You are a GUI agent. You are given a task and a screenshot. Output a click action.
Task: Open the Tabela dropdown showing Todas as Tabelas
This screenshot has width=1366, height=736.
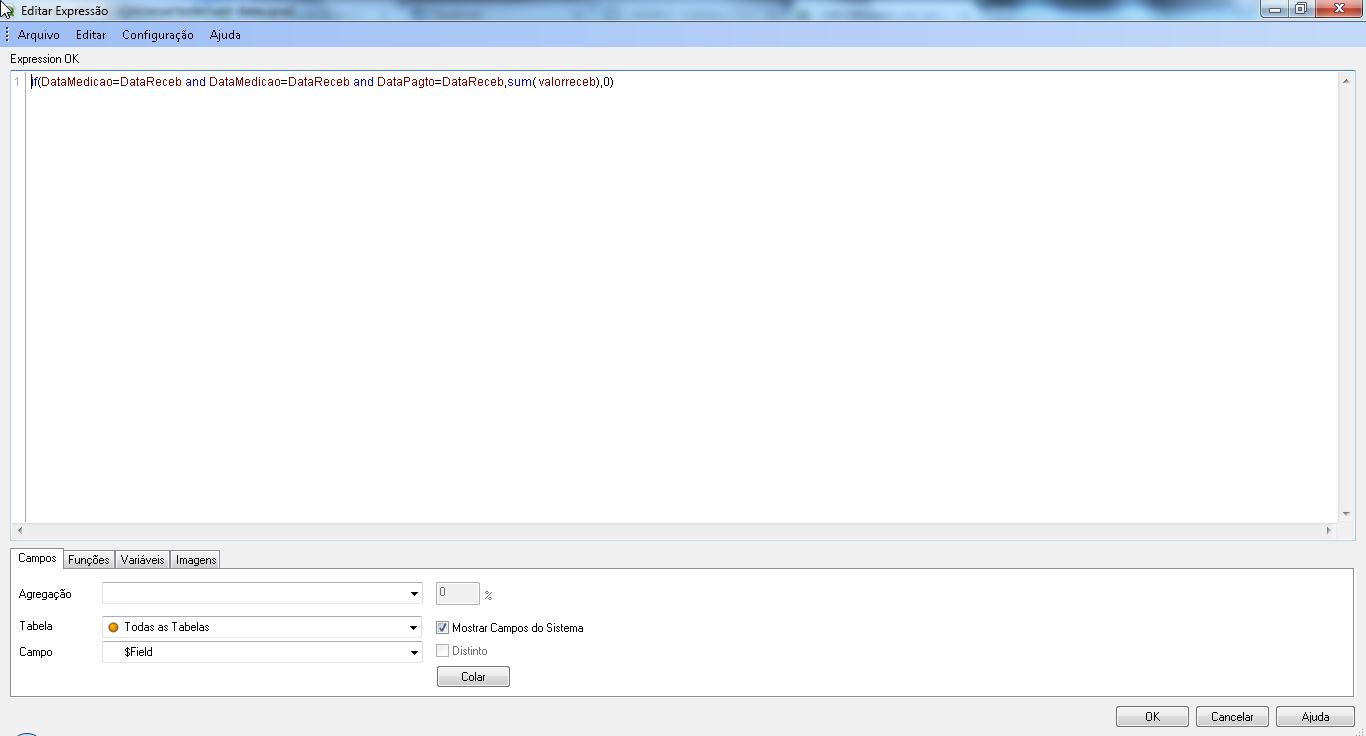pos(262,628)
